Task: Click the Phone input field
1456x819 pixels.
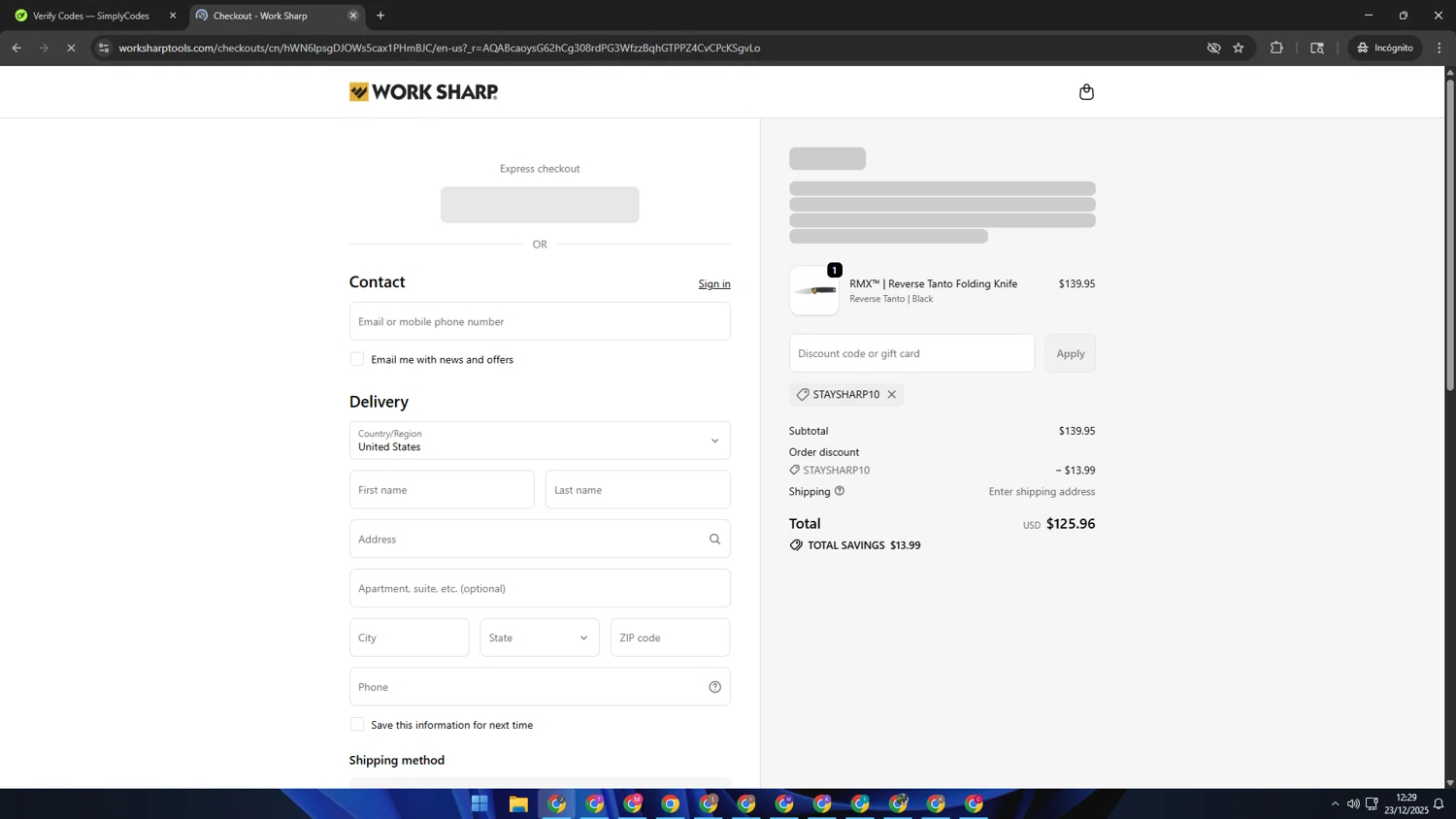Action: click(540, 687)
